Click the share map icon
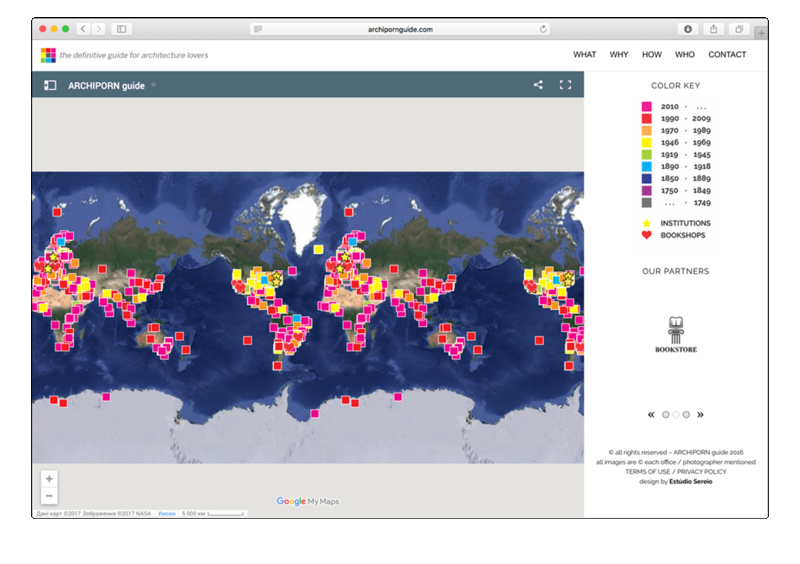The width and height of the screenshot is (800, 564). 538,85
